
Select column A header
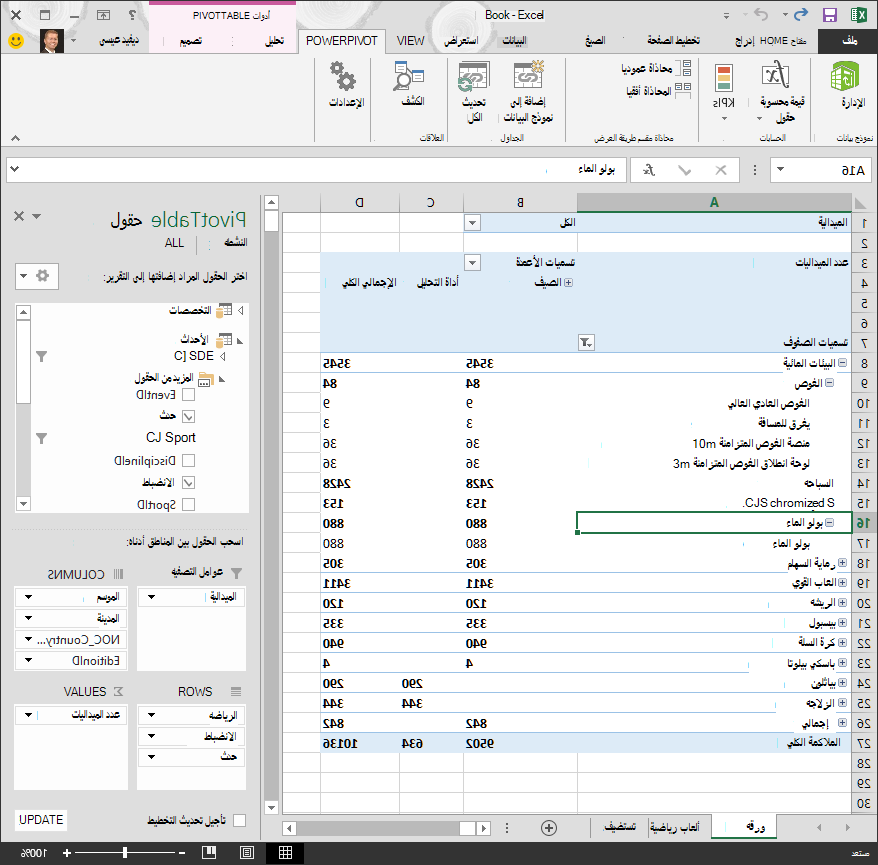714,203
